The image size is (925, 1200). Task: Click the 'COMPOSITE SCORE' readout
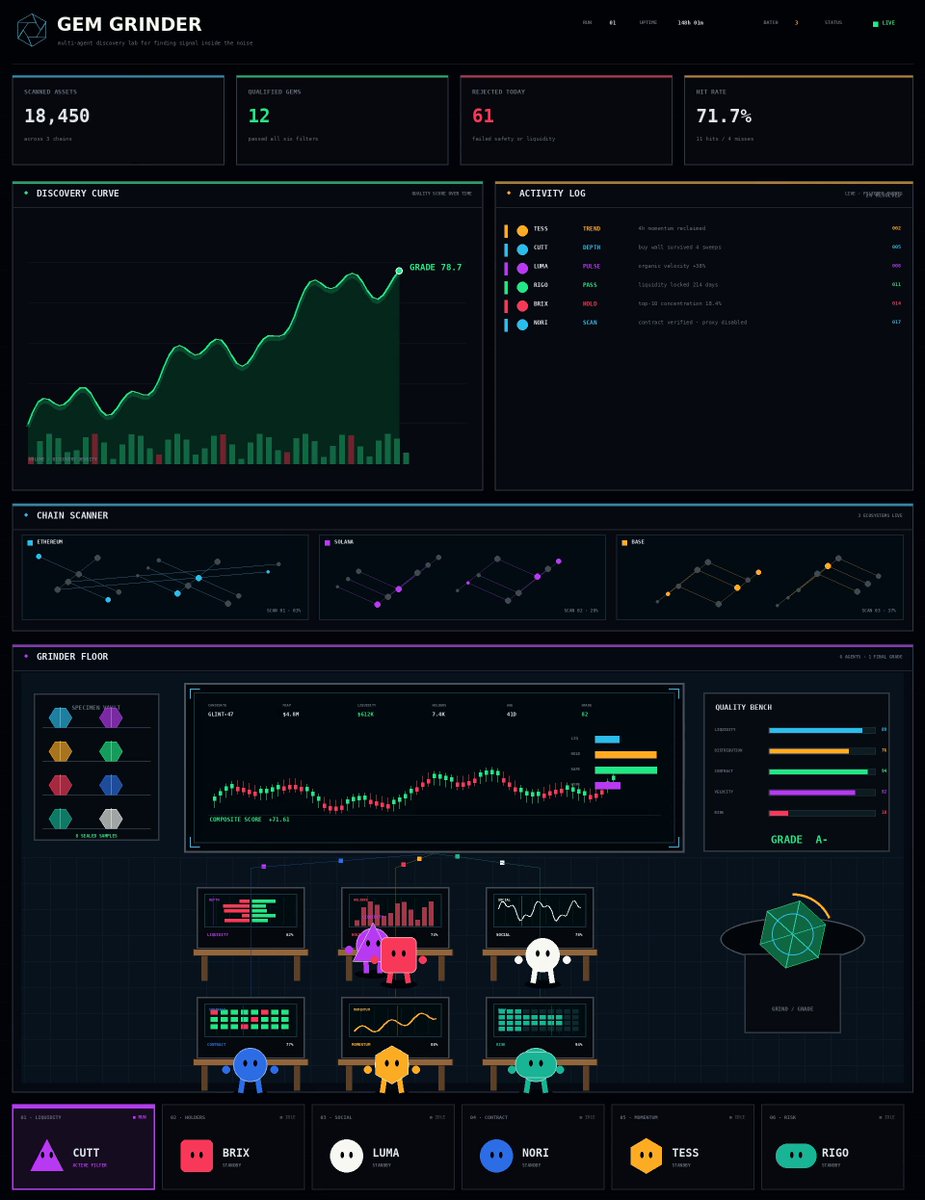pyautogui.click(x=249, y=819)
